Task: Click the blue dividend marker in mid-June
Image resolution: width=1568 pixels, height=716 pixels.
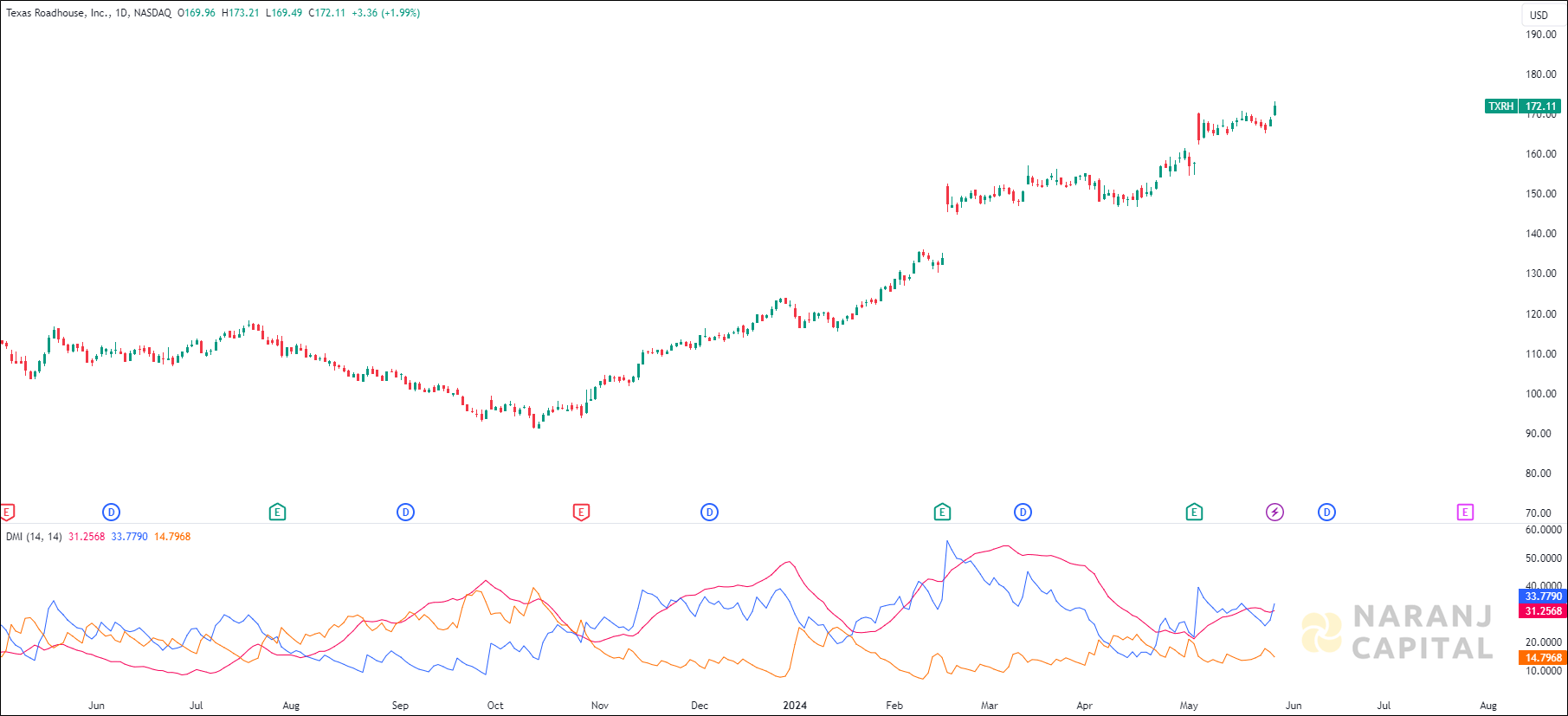Action: pos(111,513)
